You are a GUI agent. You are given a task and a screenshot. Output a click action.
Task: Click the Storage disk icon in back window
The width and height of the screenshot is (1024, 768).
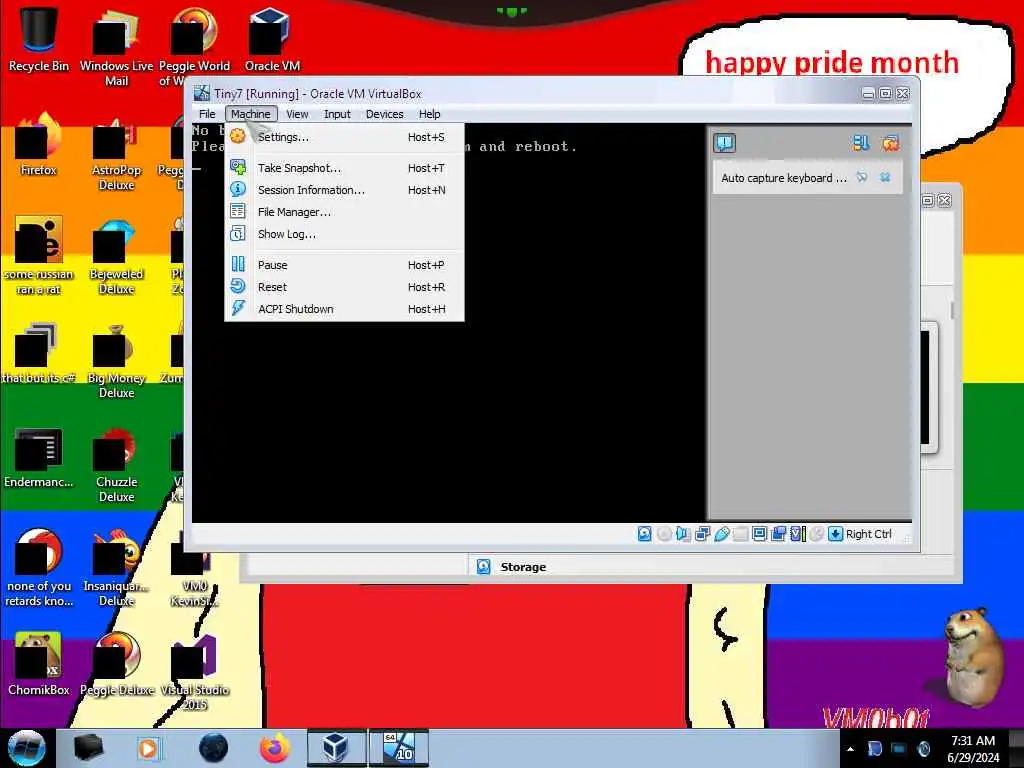coord(483,567)
